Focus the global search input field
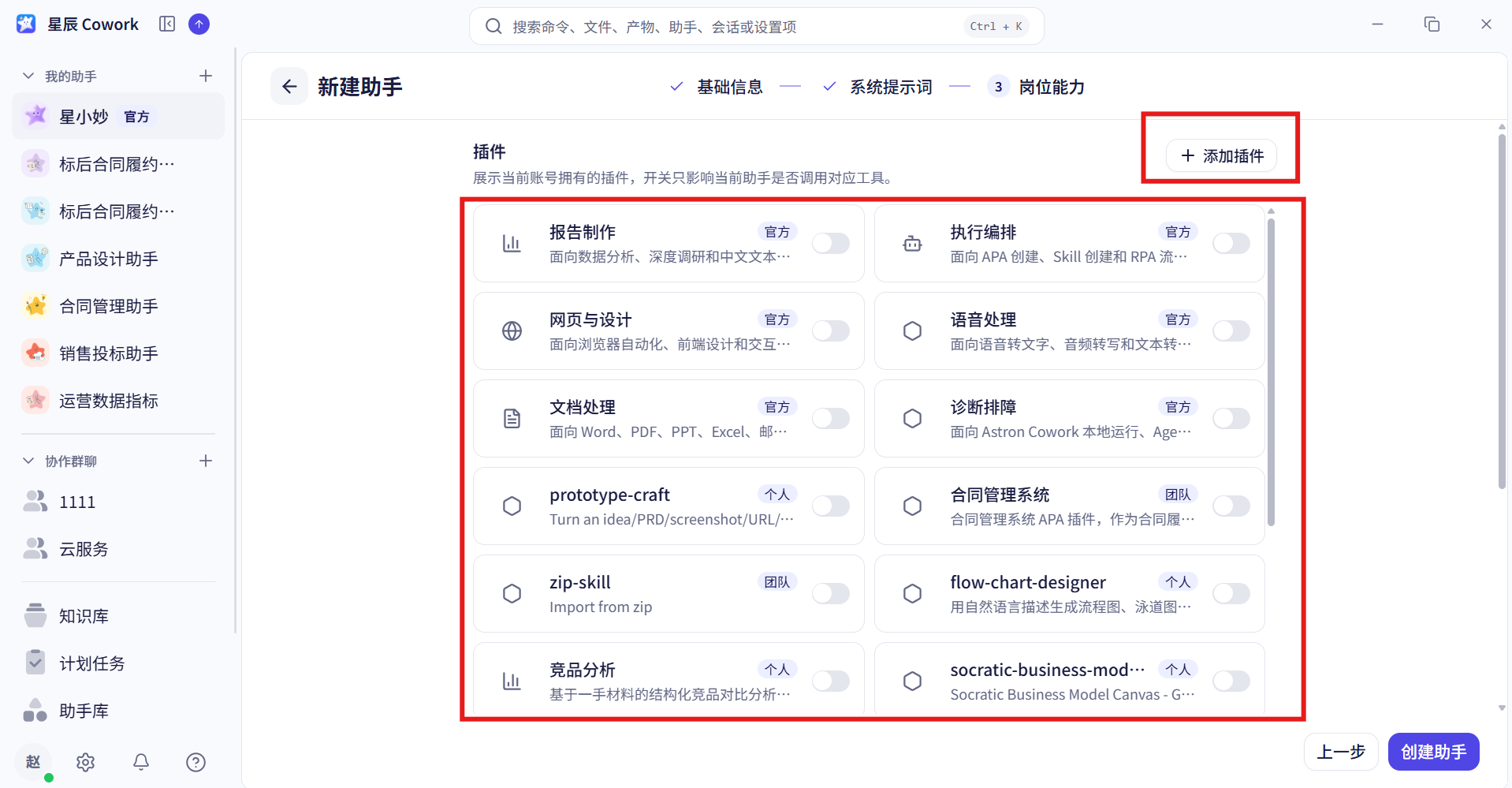This screenshot has width=1512, height=788. click(x=757, y=26)
